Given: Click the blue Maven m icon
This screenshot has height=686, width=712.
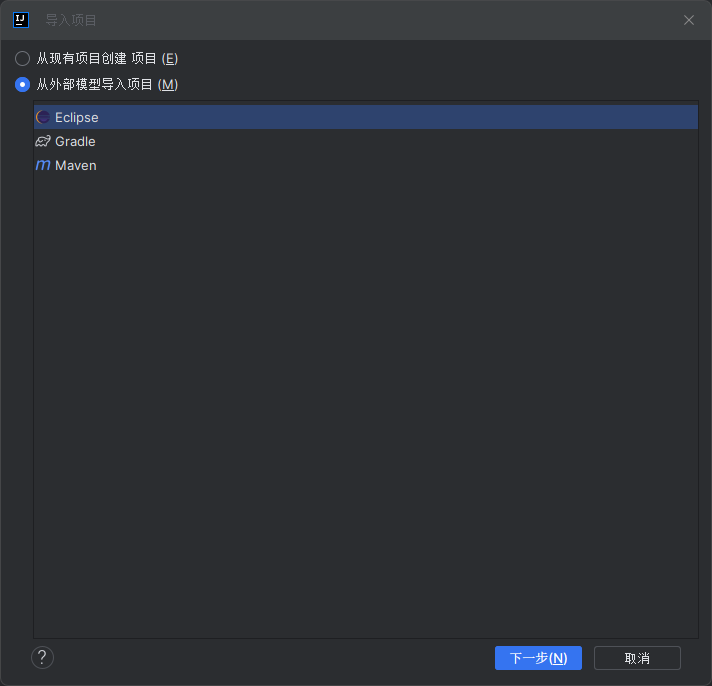Looking at the screenshot, I should click(43, 165).
